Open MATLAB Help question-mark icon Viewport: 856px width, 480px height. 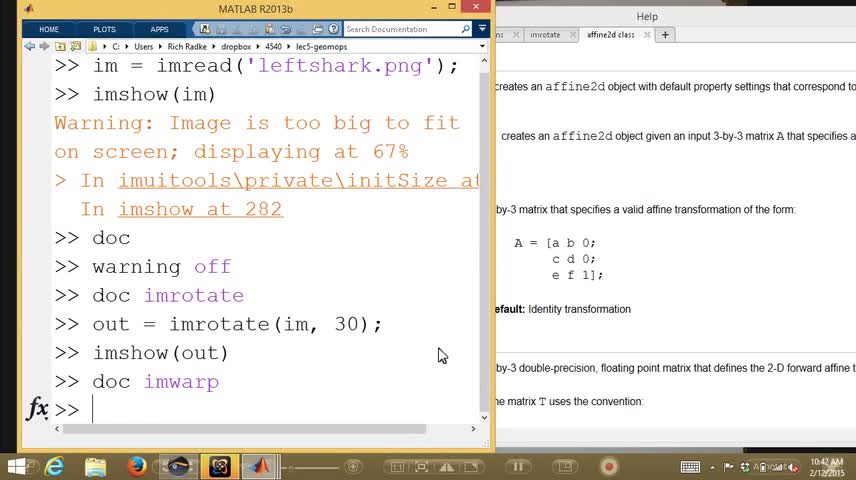pos(334,29)
